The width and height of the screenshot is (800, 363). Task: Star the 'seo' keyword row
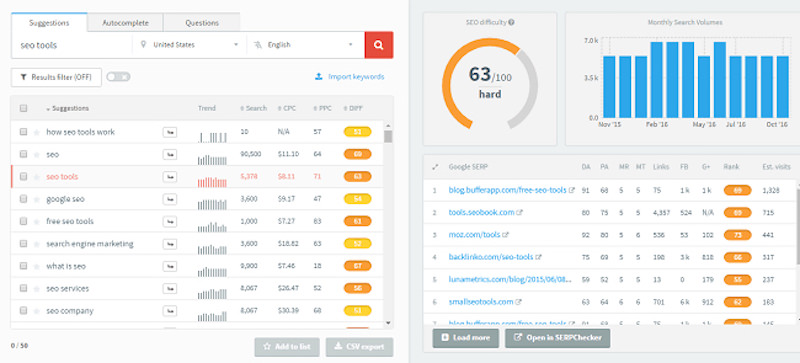[36, 154]
